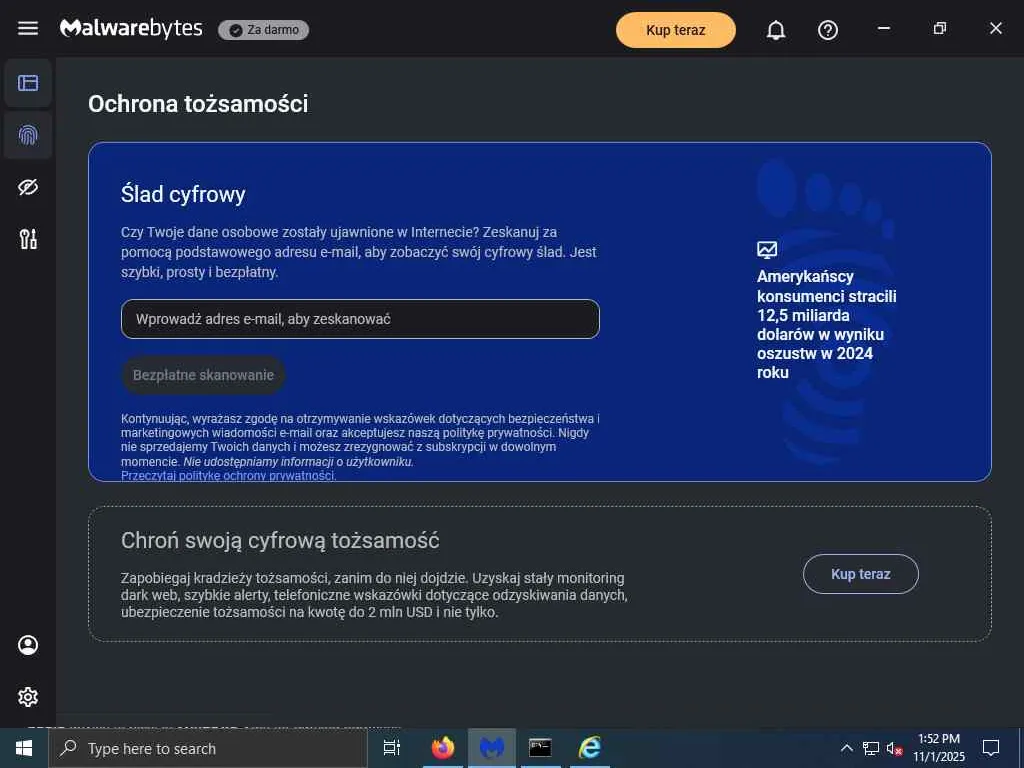Open the help question mark icon
Image resolution: width=1024 pixels, height=768 pixels.
(828, 30)
